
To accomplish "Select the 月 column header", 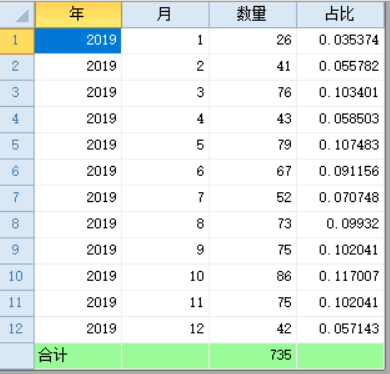I will [x=165, y=14].
